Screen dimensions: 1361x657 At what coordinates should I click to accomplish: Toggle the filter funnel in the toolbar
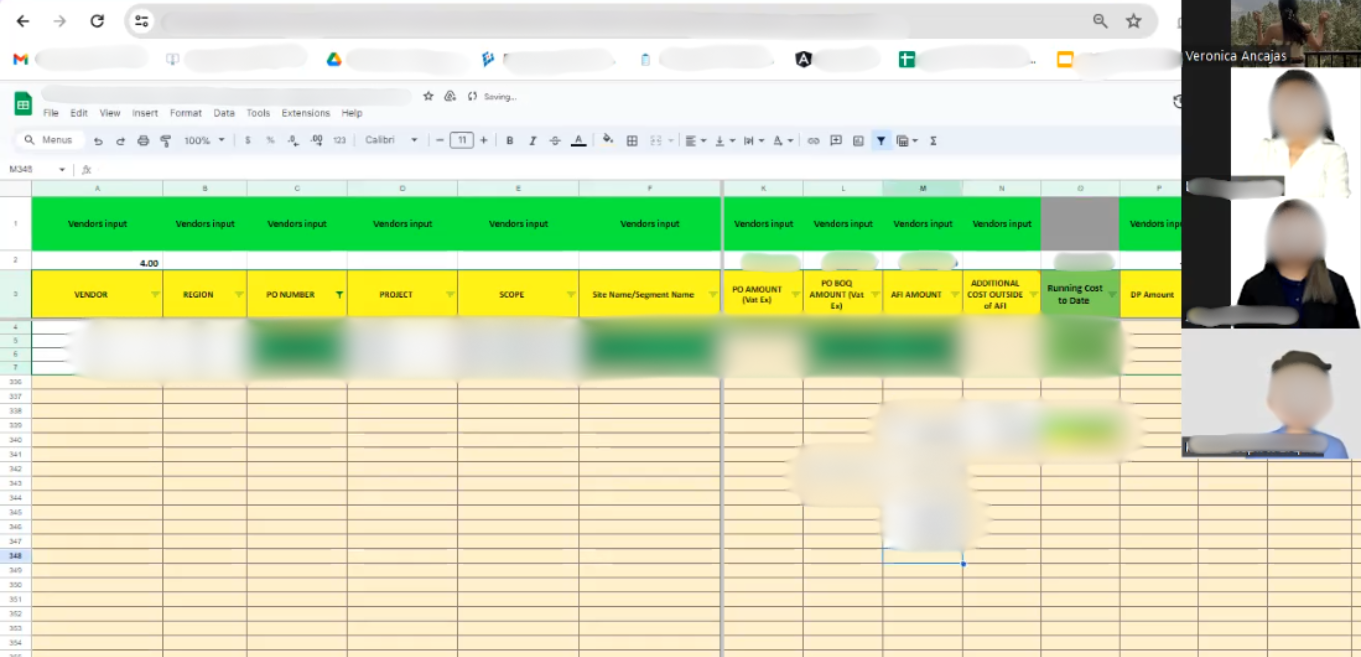pos(881,141)
